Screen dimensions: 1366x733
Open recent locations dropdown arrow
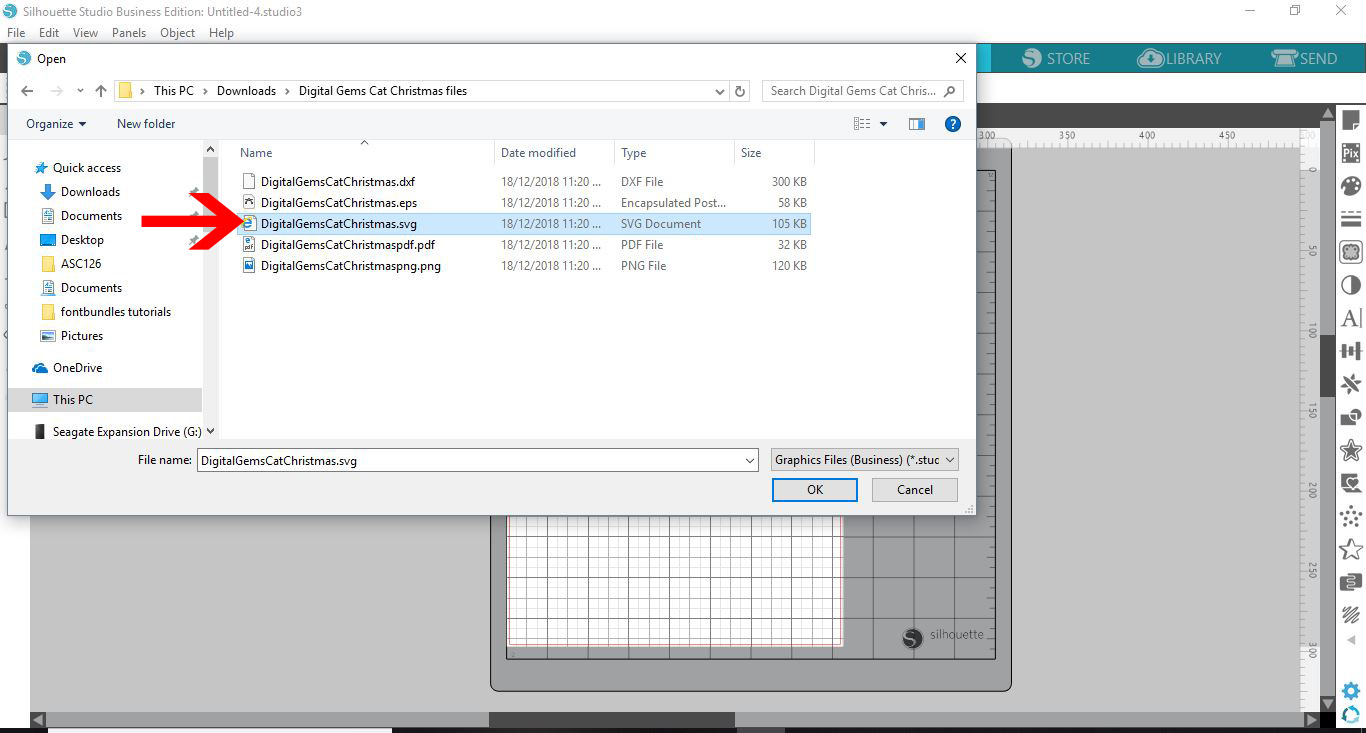pyautogui.click(x=79, y=91)
